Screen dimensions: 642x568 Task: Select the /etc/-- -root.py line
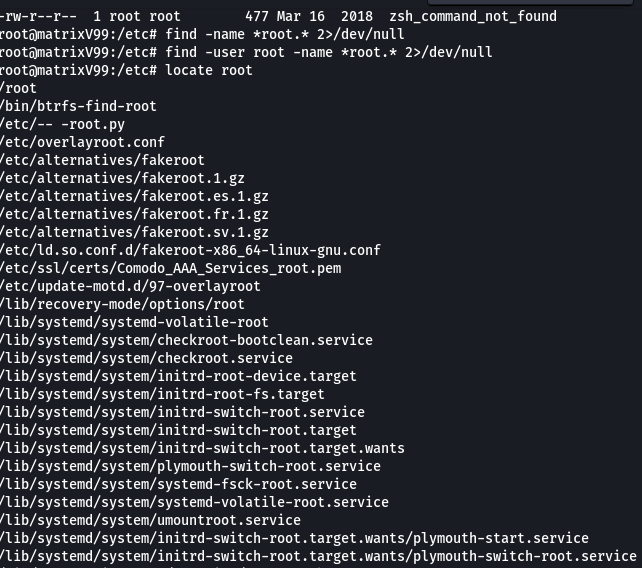[x=62, y=124]
